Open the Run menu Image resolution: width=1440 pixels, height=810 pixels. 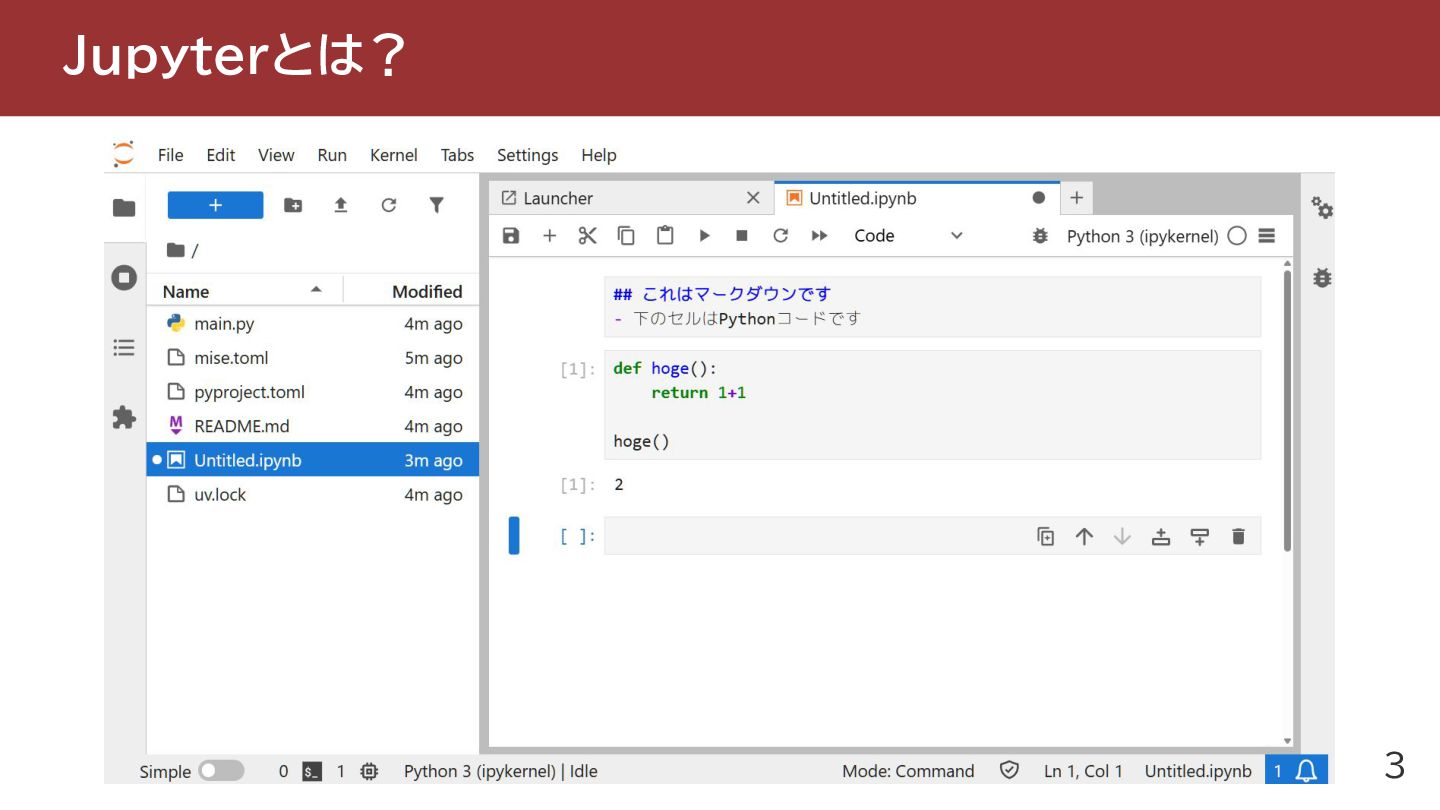point(332,155)
